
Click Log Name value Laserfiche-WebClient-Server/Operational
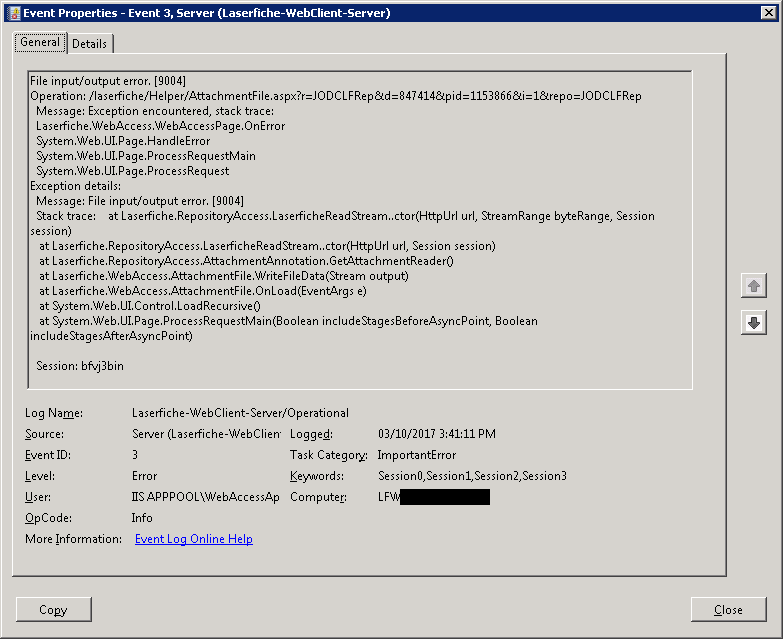tap(240, 413)
